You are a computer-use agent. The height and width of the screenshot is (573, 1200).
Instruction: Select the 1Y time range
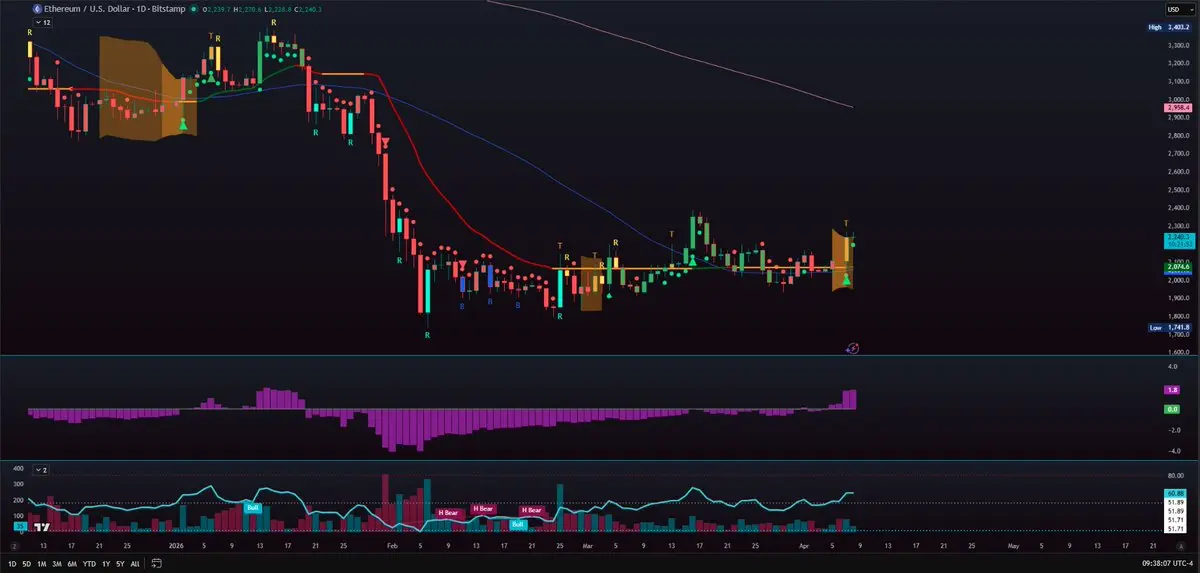tap(105, 565)
